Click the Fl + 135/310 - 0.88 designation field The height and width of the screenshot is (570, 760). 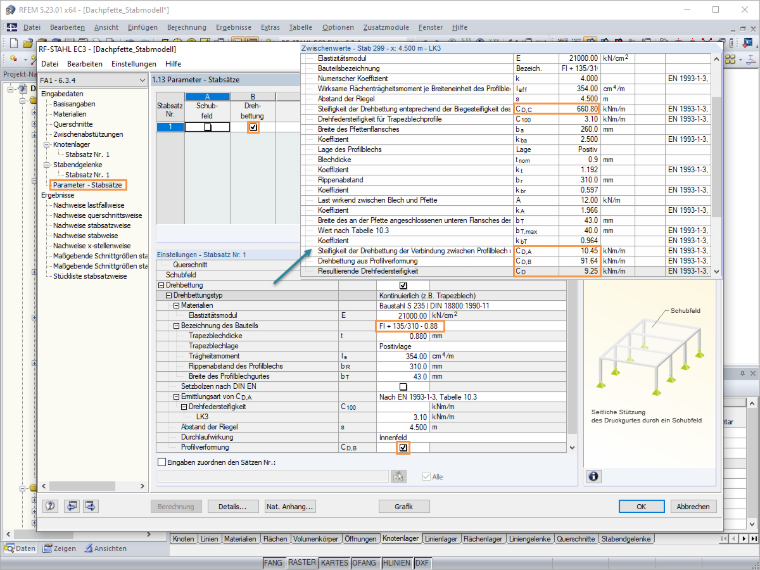[x=410, y=326]
